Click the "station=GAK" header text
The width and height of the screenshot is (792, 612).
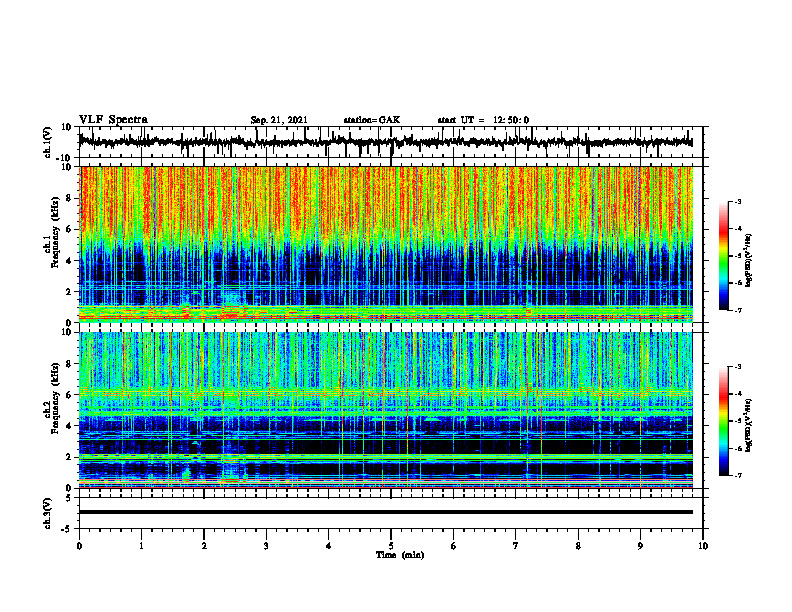(x=372, y=120)
